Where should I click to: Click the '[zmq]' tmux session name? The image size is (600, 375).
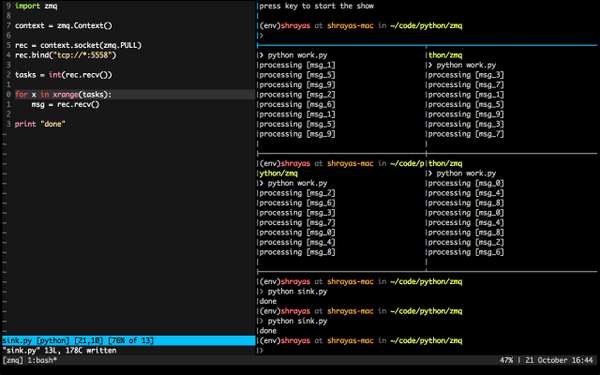click(13, 360)
